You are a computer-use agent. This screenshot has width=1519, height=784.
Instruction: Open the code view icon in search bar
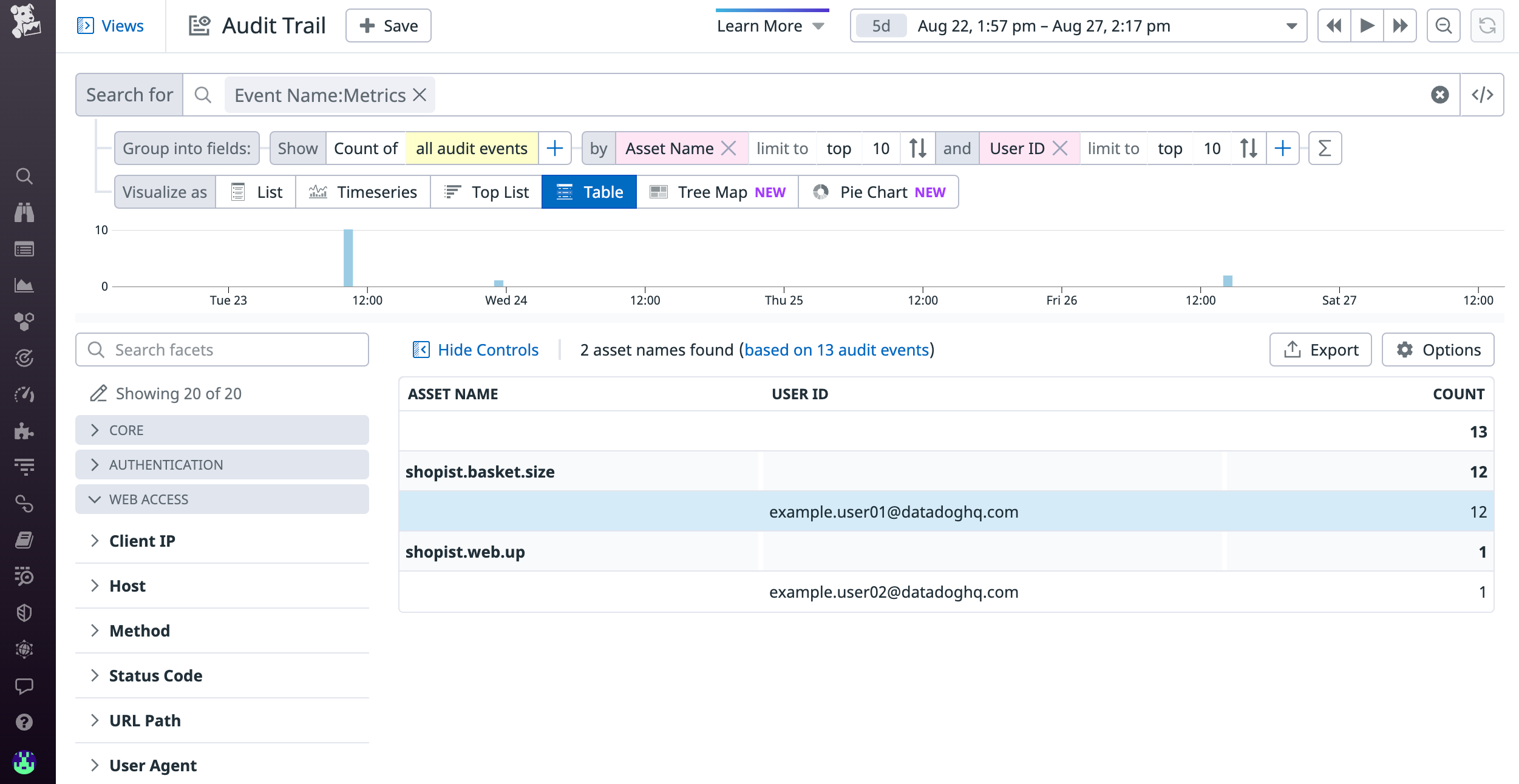coord(1482,95)
